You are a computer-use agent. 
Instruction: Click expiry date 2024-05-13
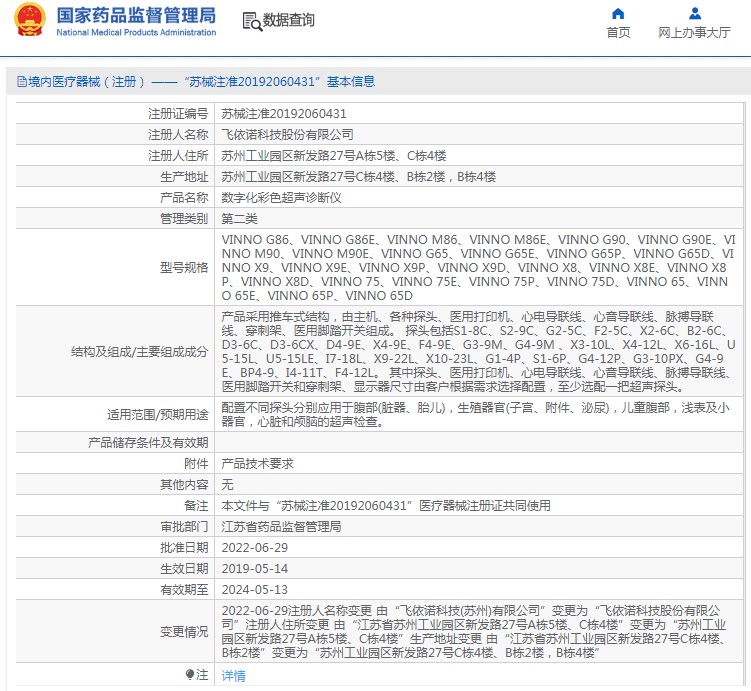pos(254,590)
